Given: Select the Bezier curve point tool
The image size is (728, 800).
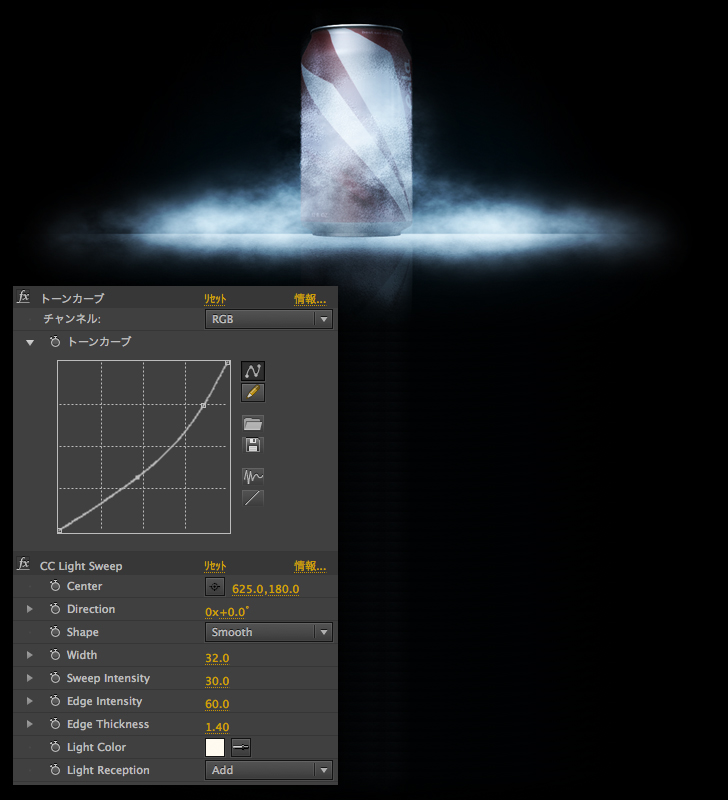Looking at the screenshot, I should 253,371.
